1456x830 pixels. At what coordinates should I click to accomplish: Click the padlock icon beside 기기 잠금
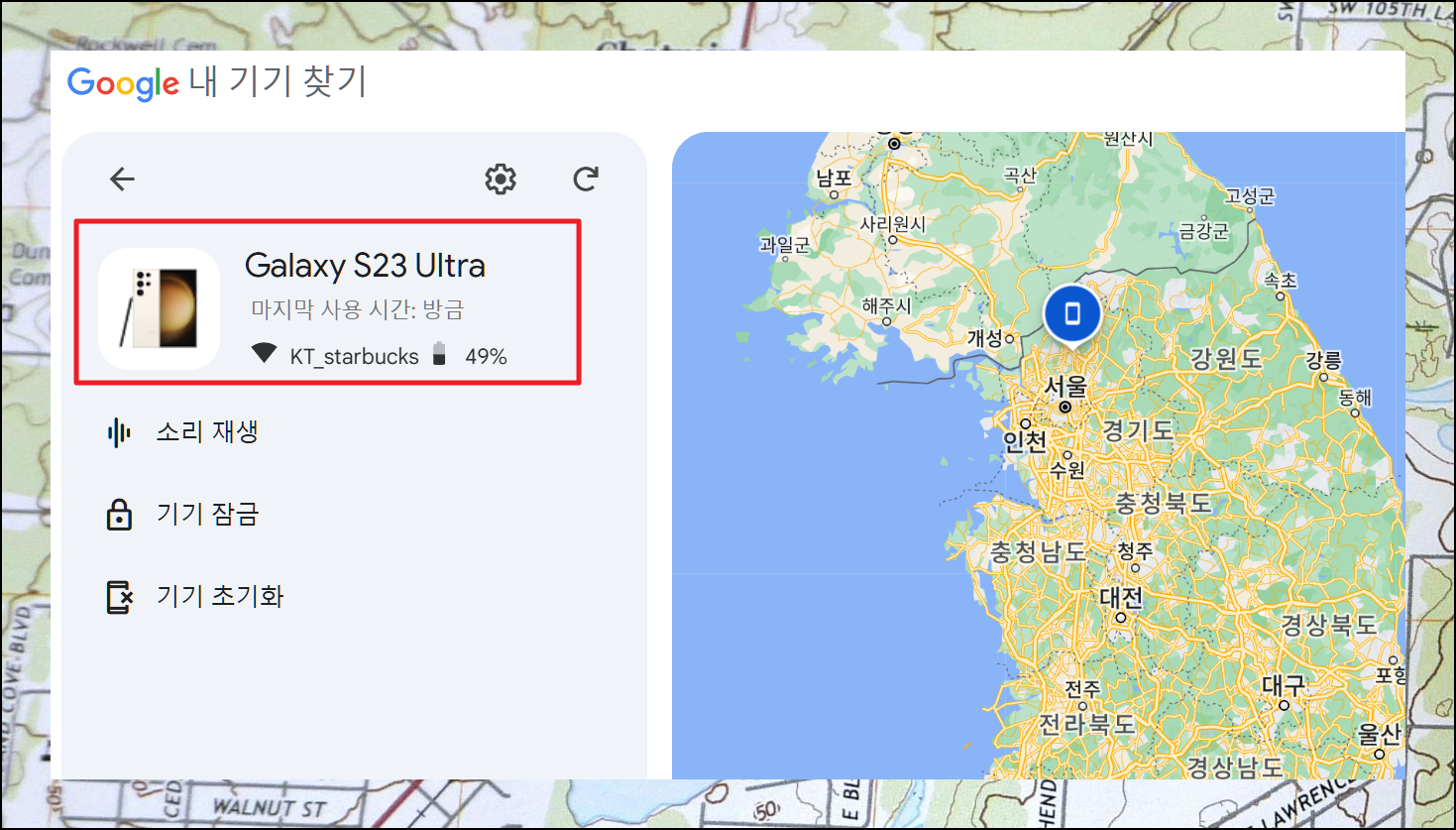119,514
